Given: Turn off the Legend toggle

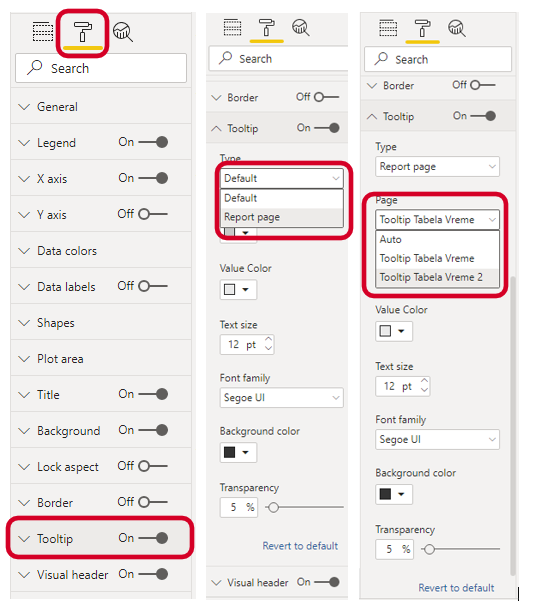Looking at the screenshot, I should (x=153, y=142).
